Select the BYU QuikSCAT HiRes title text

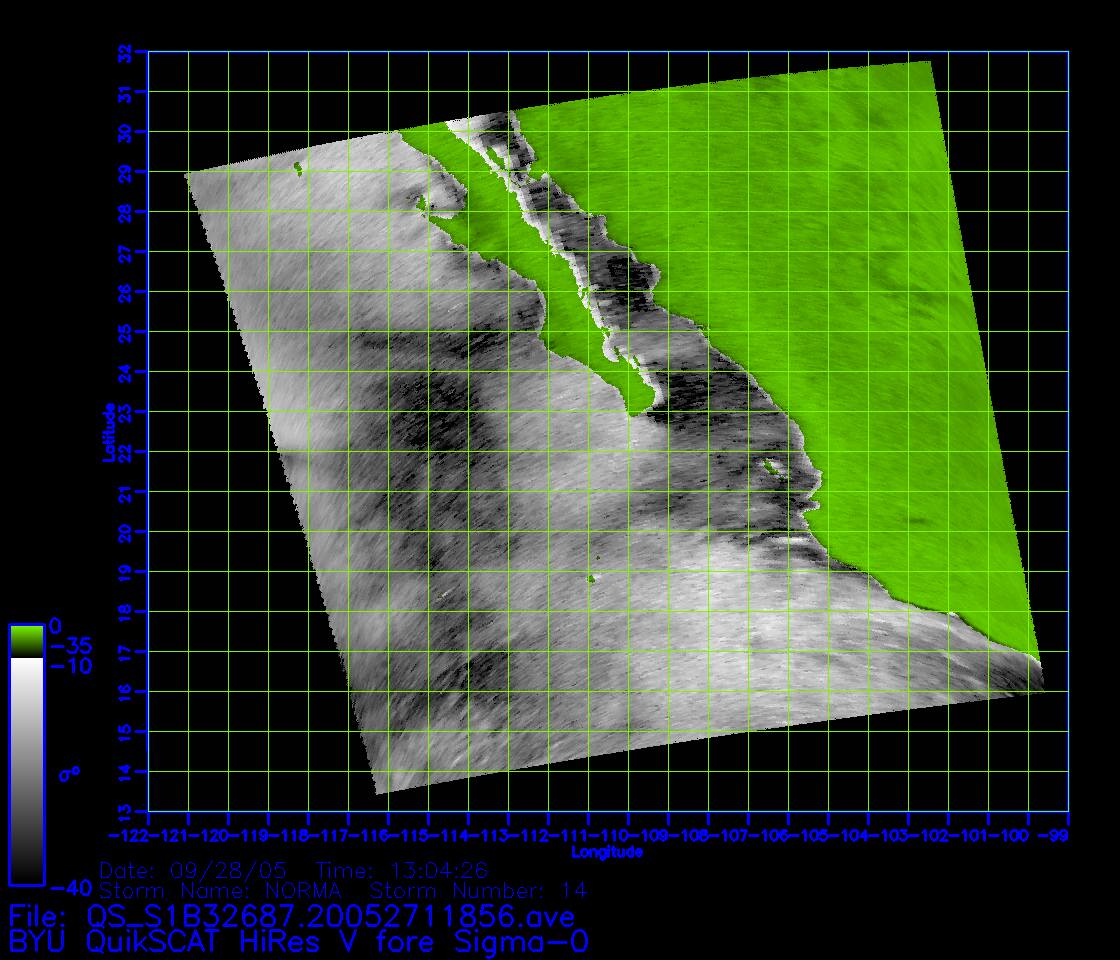[298, 942]
